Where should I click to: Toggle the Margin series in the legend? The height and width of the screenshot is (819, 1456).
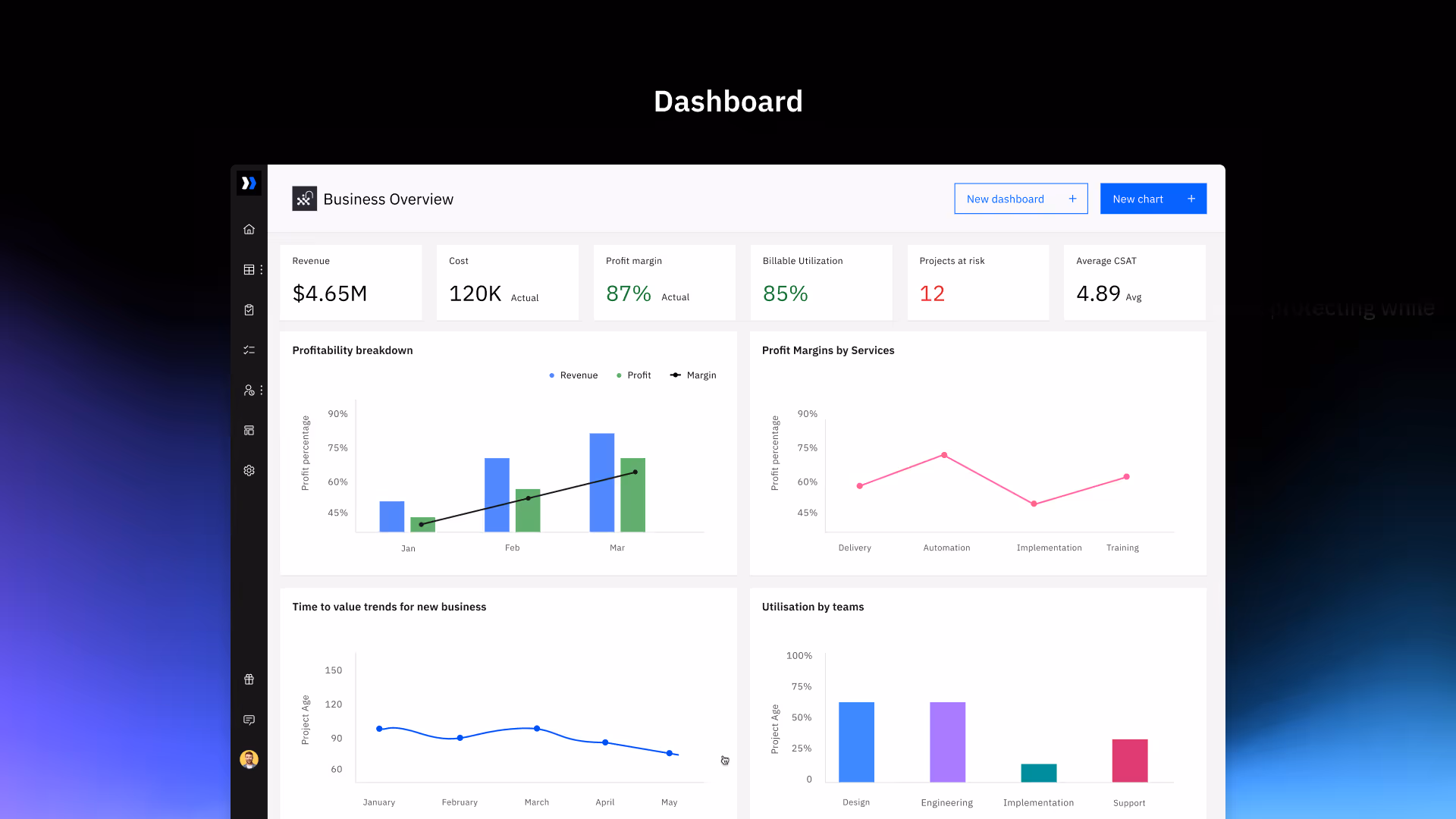(693, 375)
